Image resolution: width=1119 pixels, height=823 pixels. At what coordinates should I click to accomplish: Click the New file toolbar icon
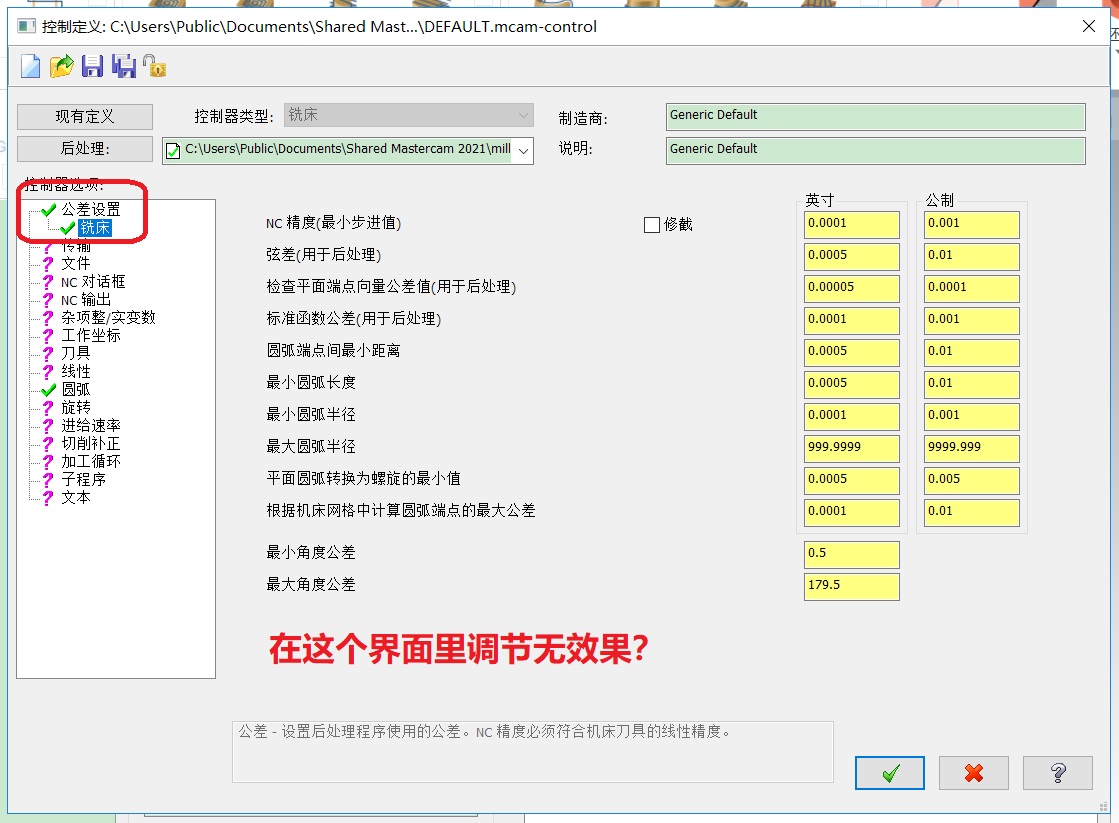31,66
